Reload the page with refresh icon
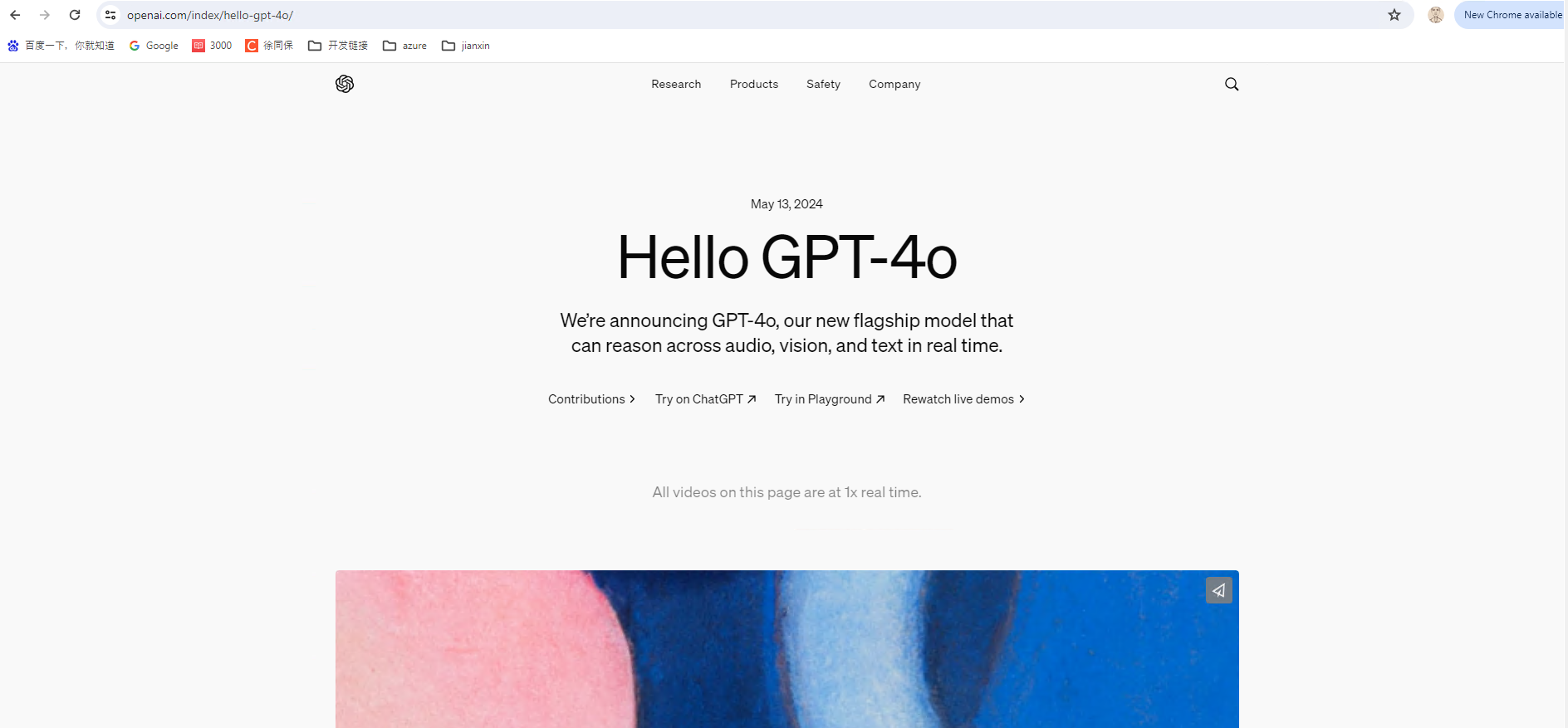1568x728 pixels. [x=75, y=15]
